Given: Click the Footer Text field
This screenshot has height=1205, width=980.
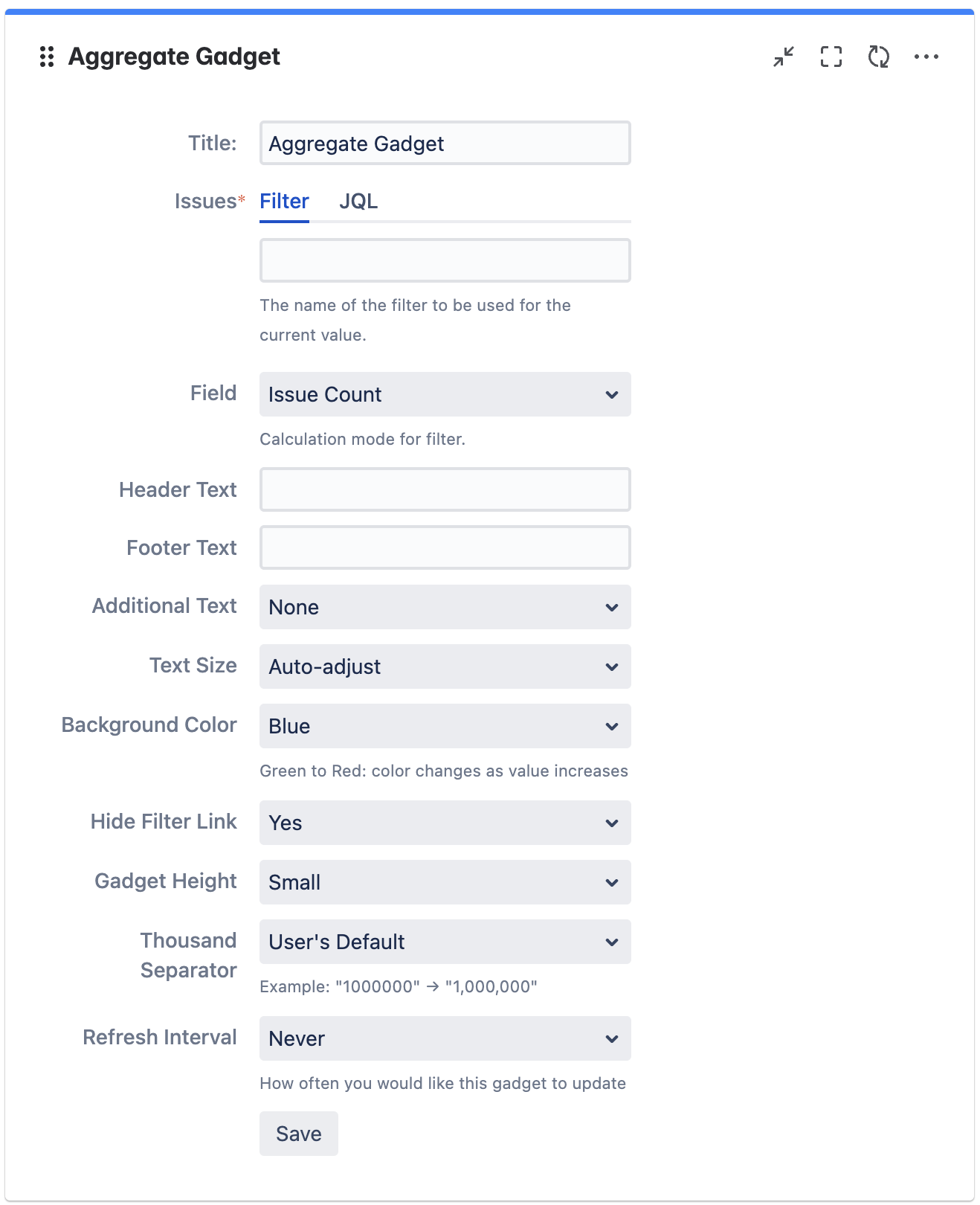Looking at the screenshot, I should point(445,547).
